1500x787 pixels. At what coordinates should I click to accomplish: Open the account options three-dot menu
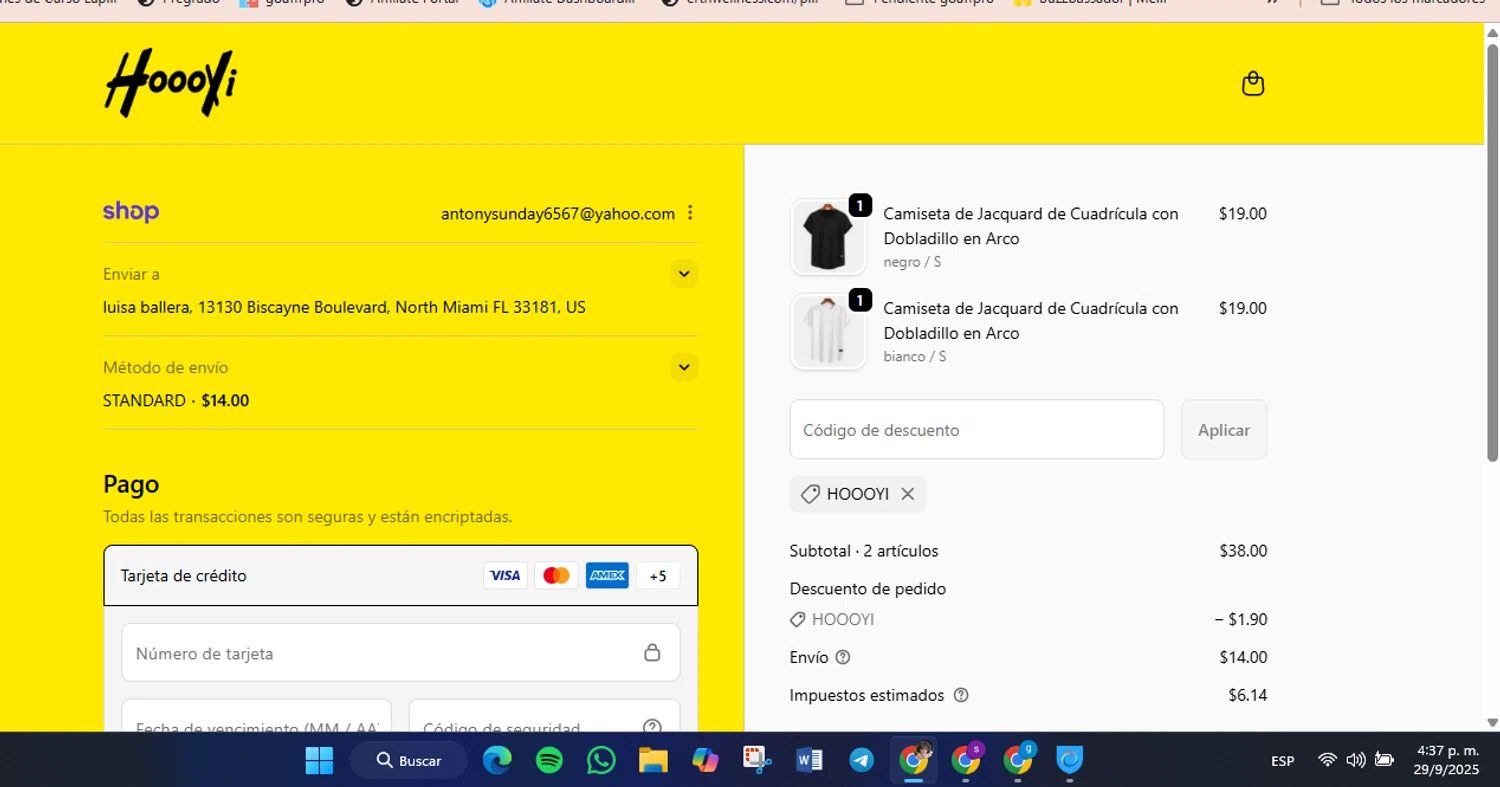tap(690, 213)
